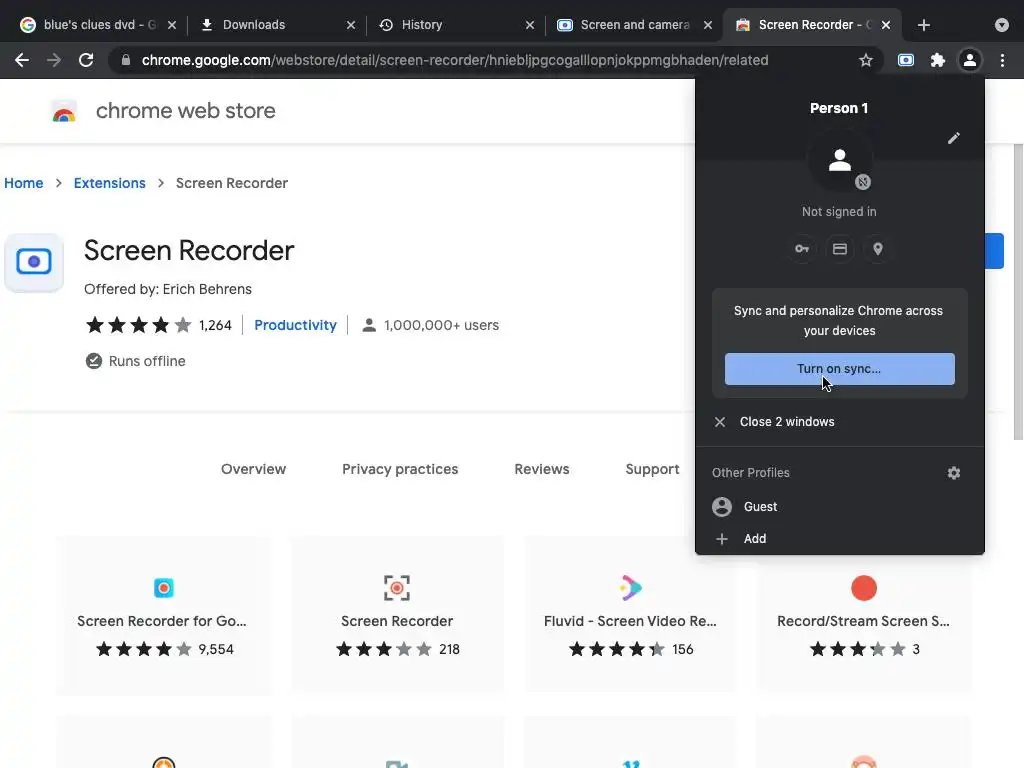Go back using the browser back arrow
This screenshot has height=768, width=1024.
click(x=22, y=60)
